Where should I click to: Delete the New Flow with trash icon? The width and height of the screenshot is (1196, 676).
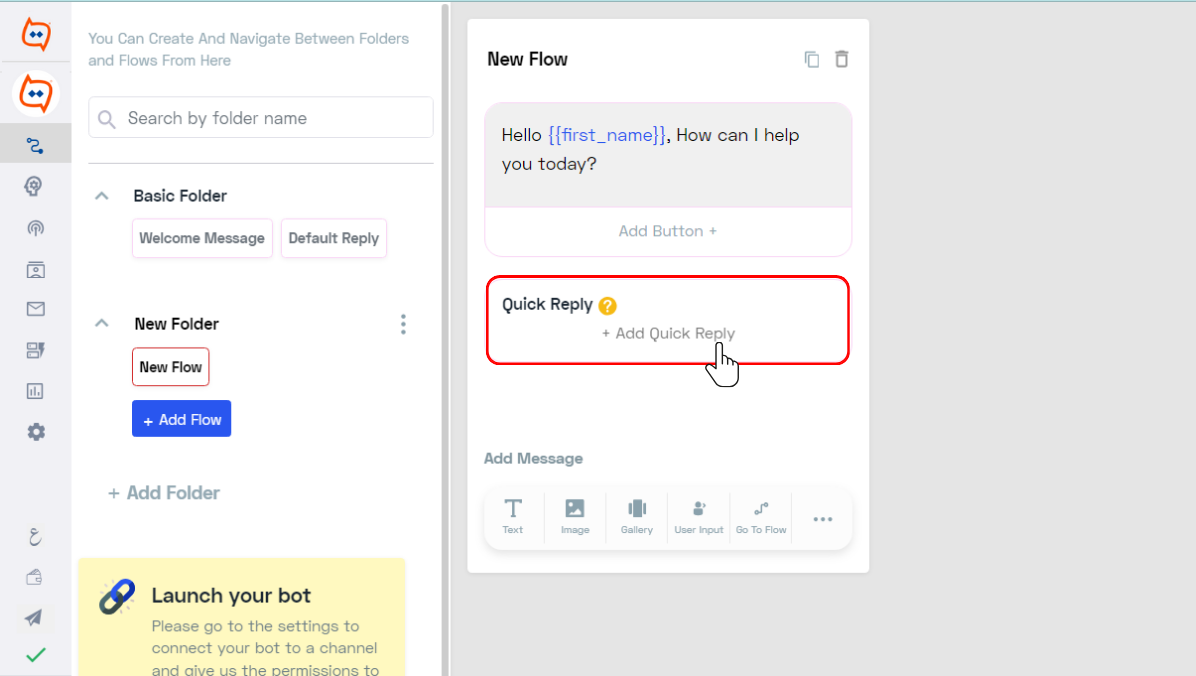(841, 59)
